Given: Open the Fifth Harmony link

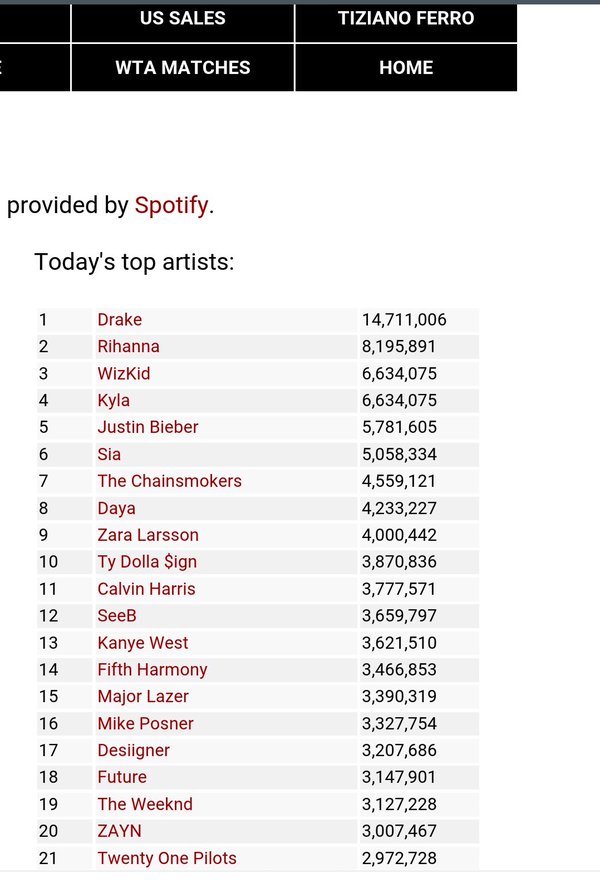Looking at the screenshot, I should coord(152,670).
